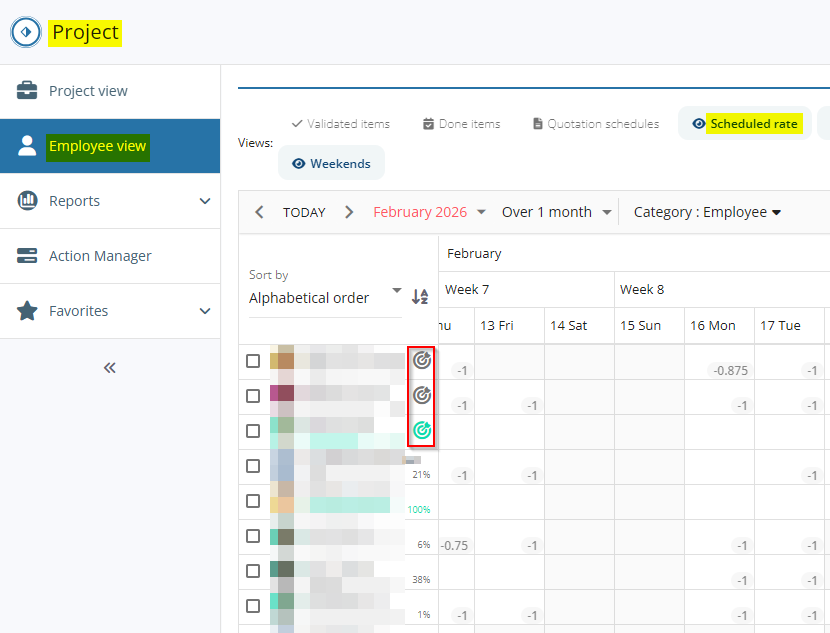Click the green target icon in third row
Image resolution: width=830 pixels, height=633 pixels.
coord(422,430)
